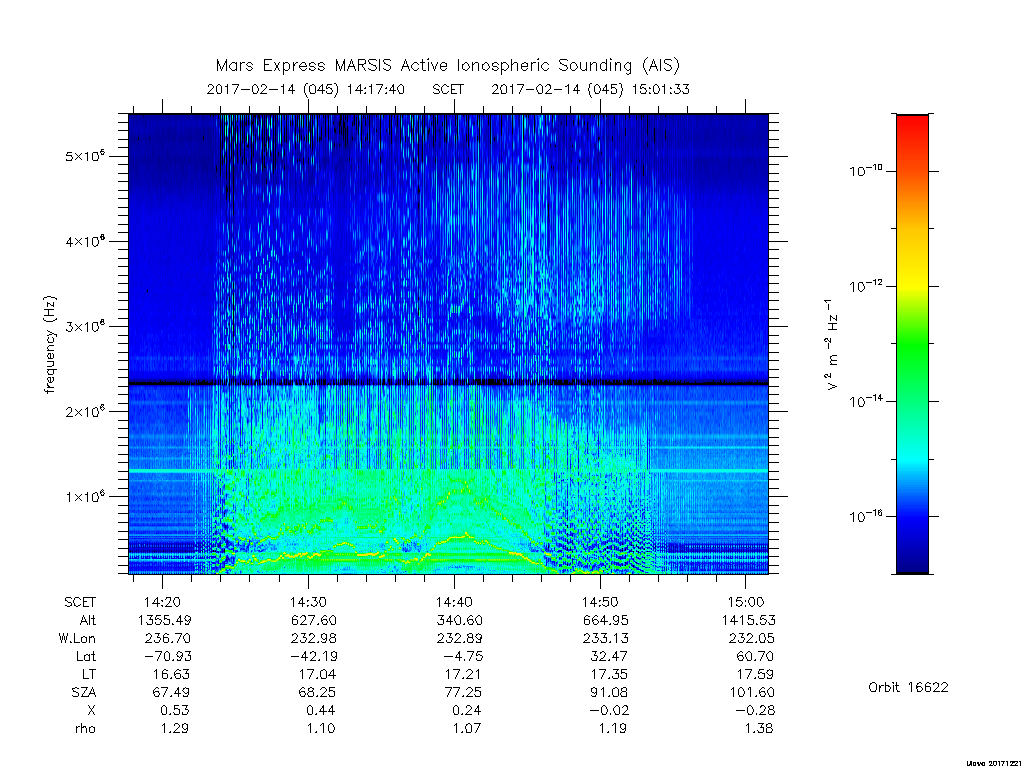Click the plot title mentioning MARSIS
This screenshot has width=1024, height=768.
448,66
